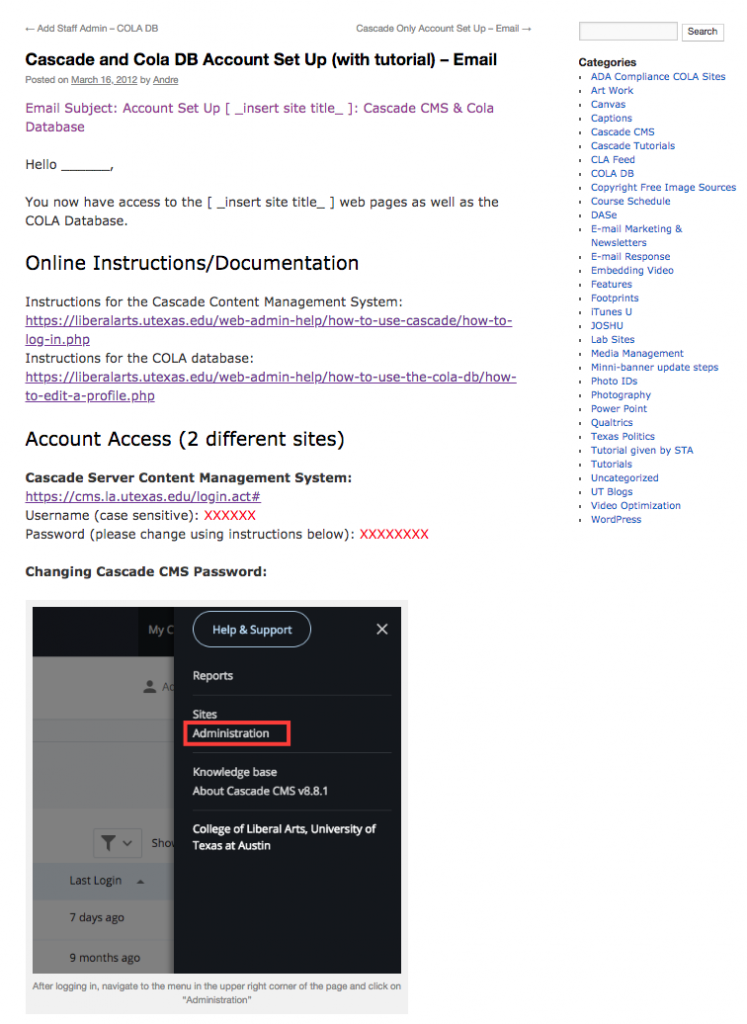Open the how-to-log-in.php instructions link
The image size is (747, 1024).
click(268, 330)
